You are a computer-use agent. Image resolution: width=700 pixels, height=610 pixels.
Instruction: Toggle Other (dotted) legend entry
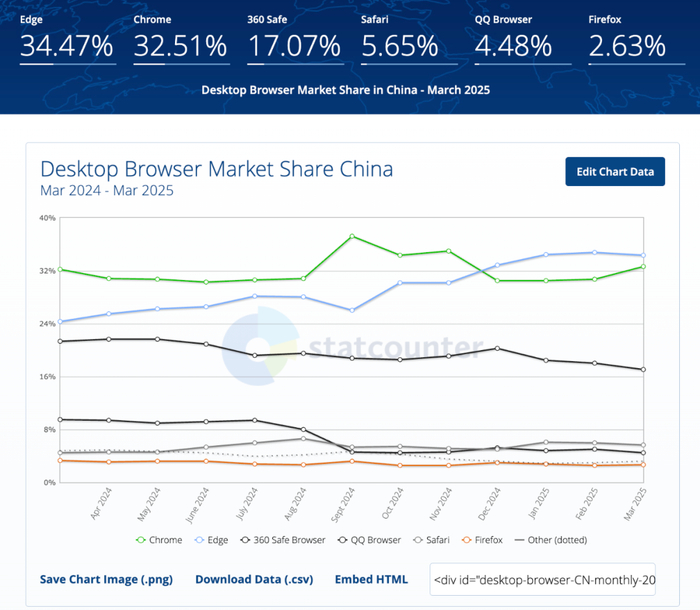551,540
